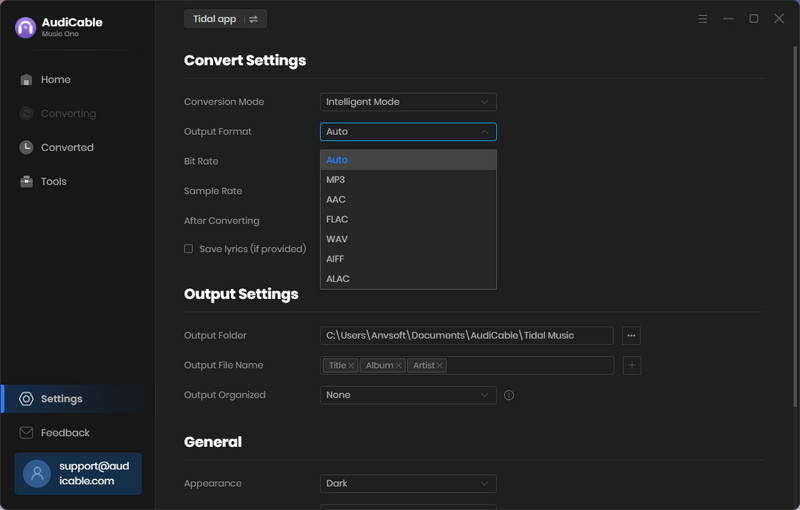Minimize the AudiCable window
800x510 pixels.
728,19
